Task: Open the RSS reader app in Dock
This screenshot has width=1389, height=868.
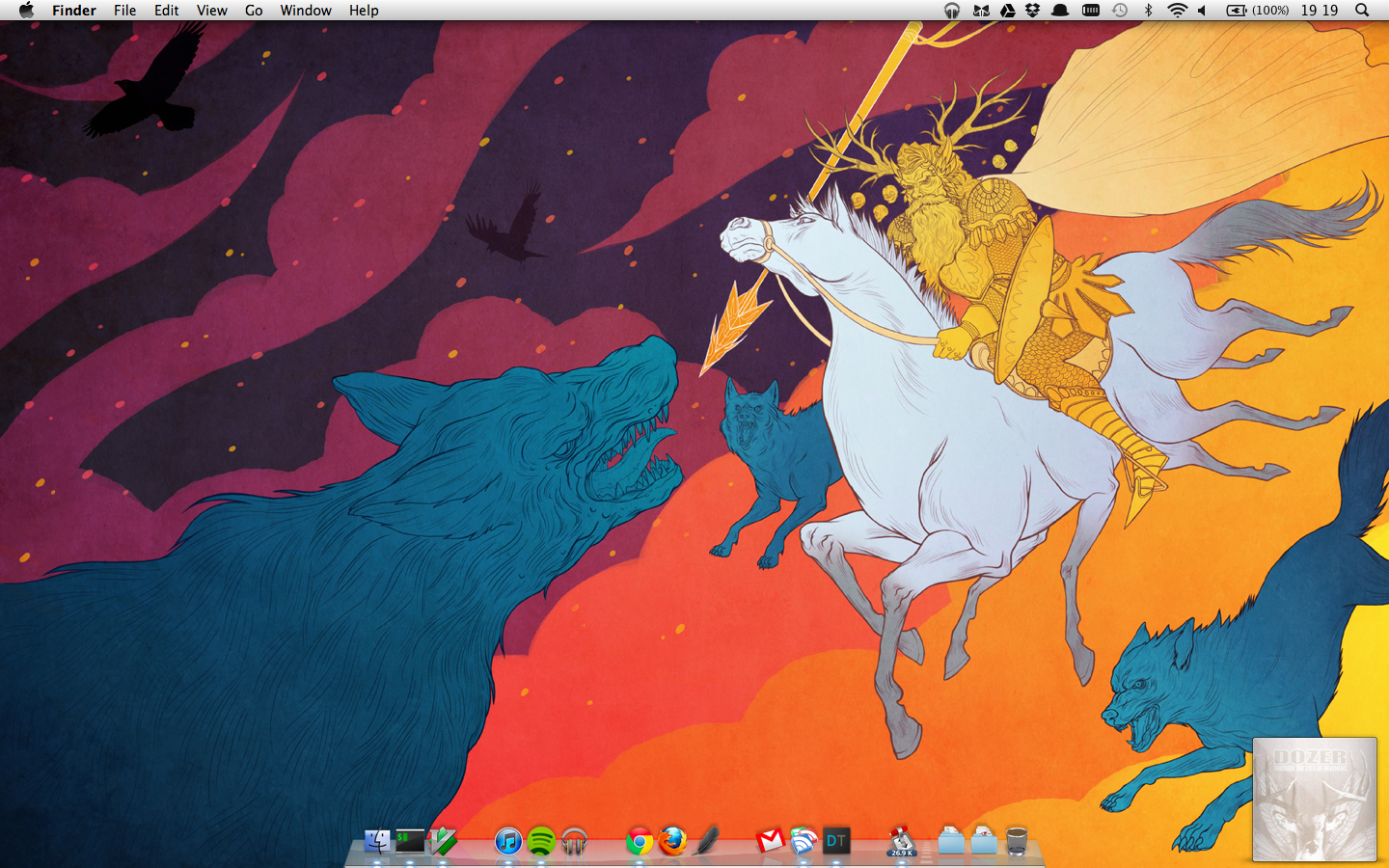Action: click(803, 841)
